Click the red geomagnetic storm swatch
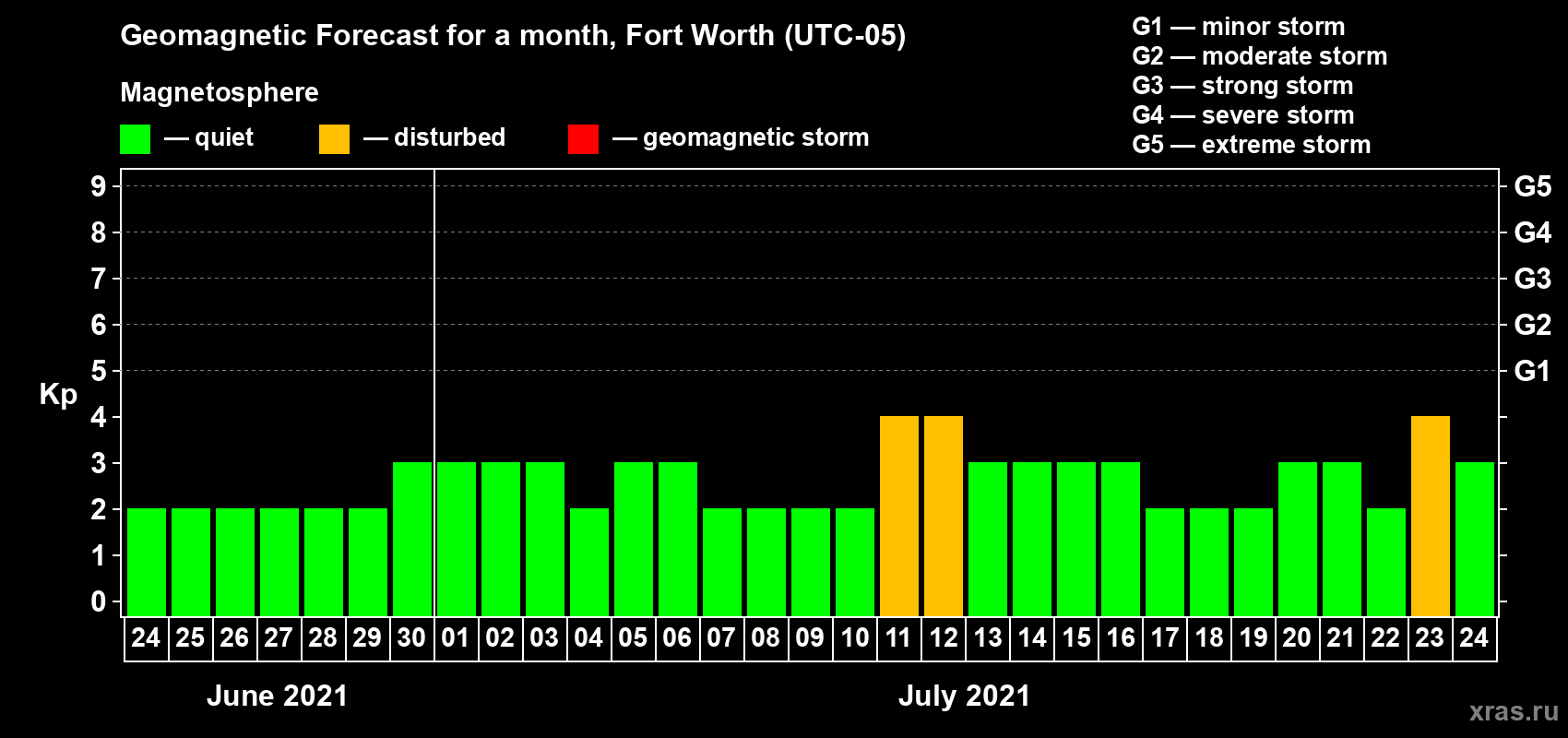This screenshot has width=1568, height=738. (583, 139)
